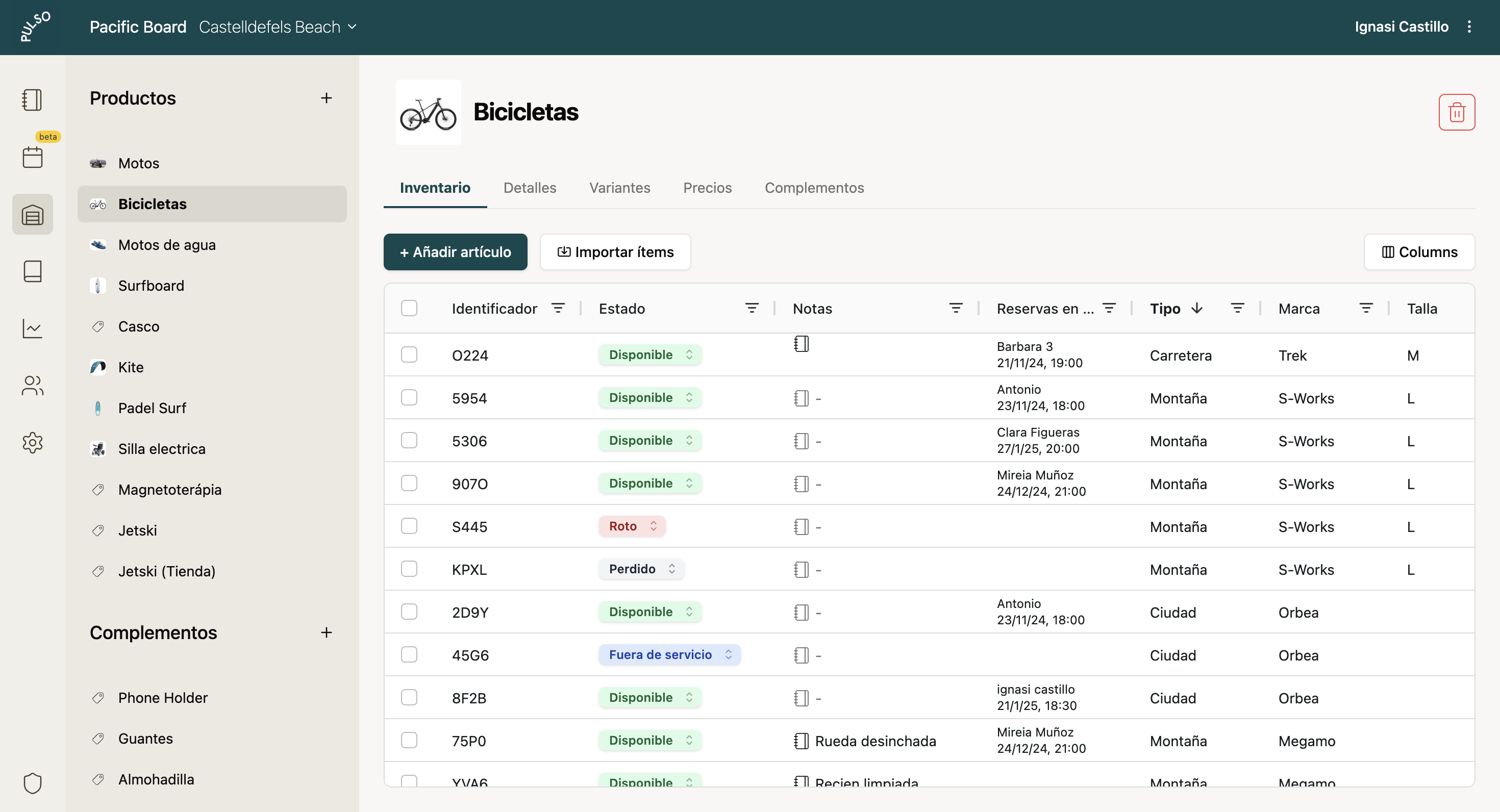Open the Roto status dropdown for S445
The height and width of the screenshot is (812, 1500).
click(x=632, y=526)
